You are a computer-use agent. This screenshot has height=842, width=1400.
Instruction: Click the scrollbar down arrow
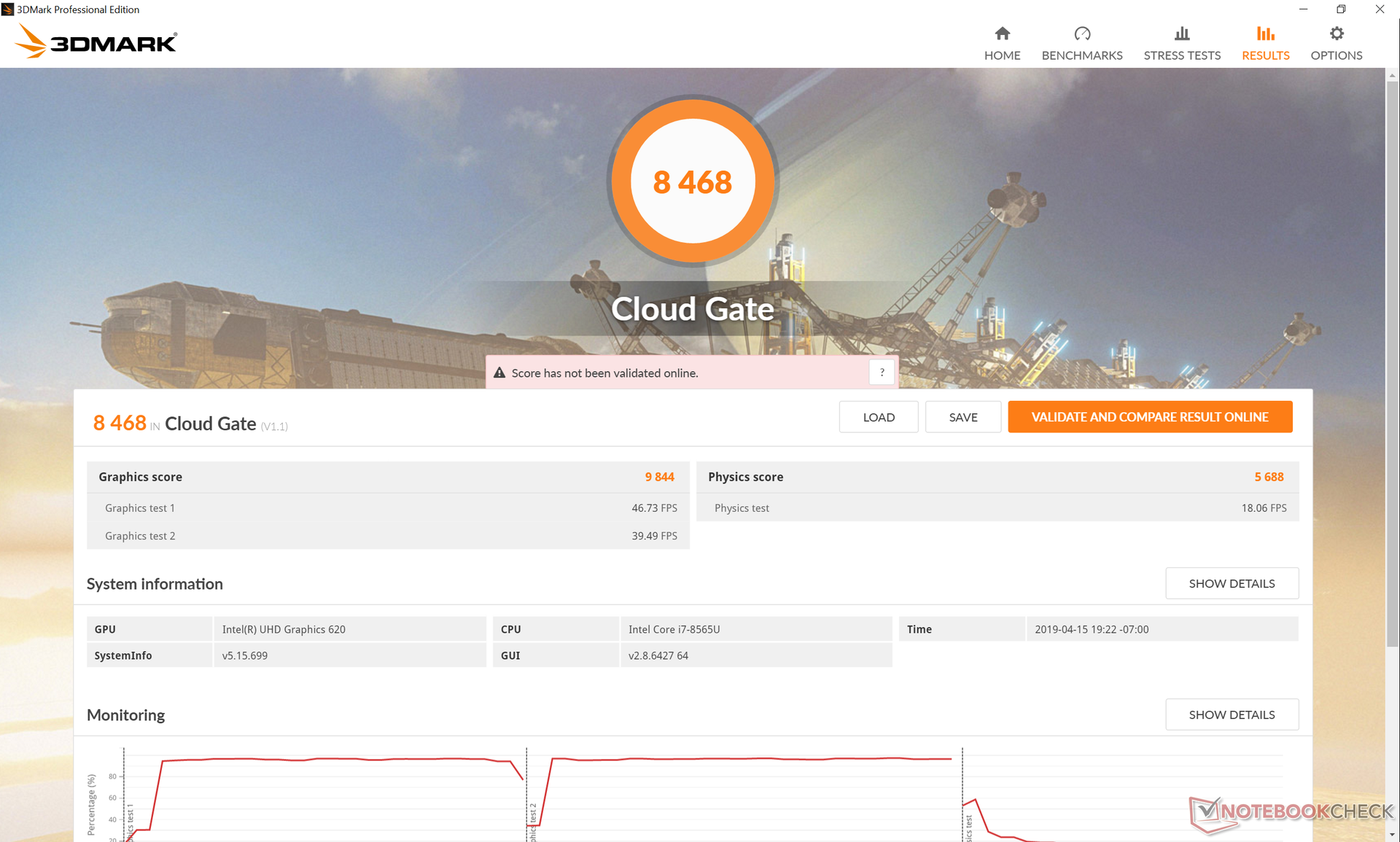(x=1392, y=835)
